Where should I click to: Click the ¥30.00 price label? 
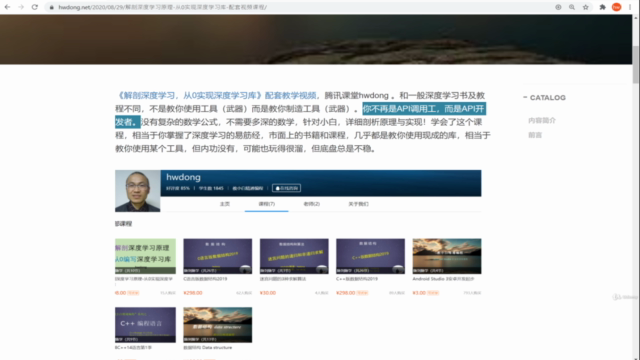(x=268, y=293)
